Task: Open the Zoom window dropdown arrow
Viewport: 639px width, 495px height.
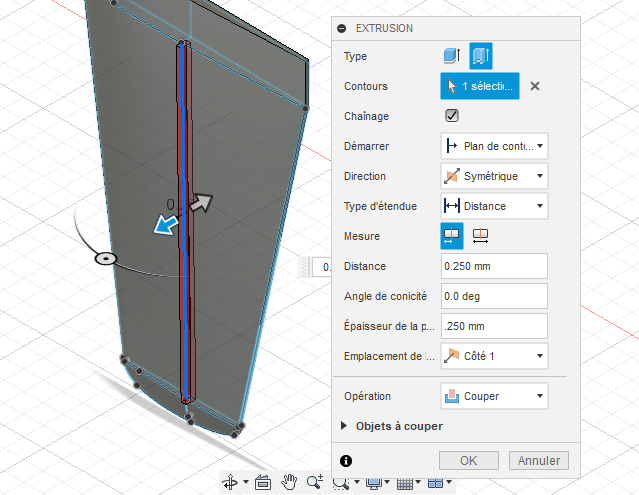Action: (x=357, y=482)
